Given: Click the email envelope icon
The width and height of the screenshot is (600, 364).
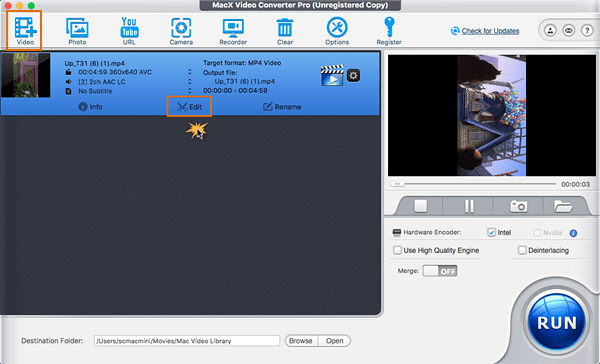Looking at the screenshot, I should coord(569,30).
